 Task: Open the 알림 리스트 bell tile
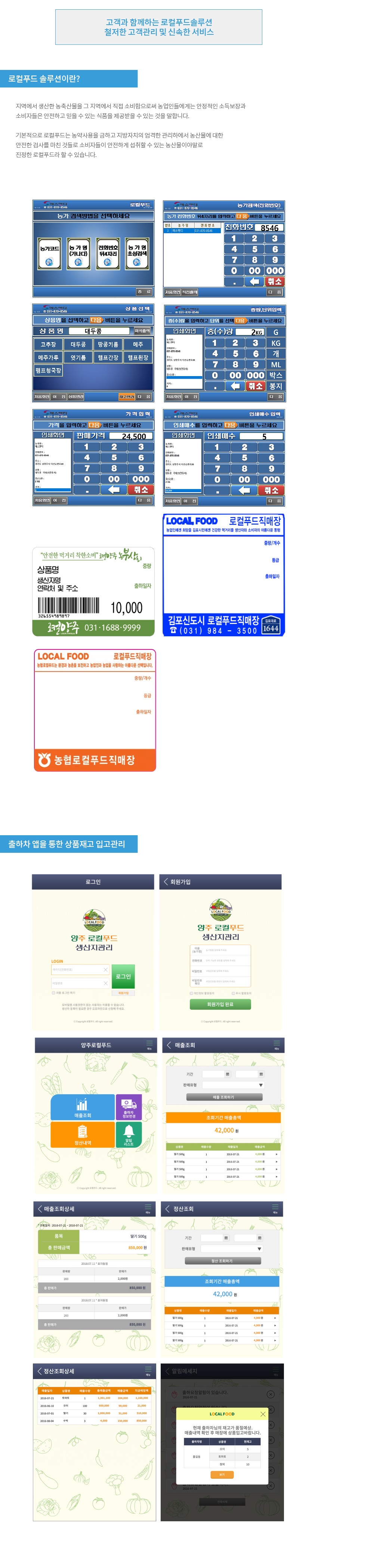[128, 1134]
